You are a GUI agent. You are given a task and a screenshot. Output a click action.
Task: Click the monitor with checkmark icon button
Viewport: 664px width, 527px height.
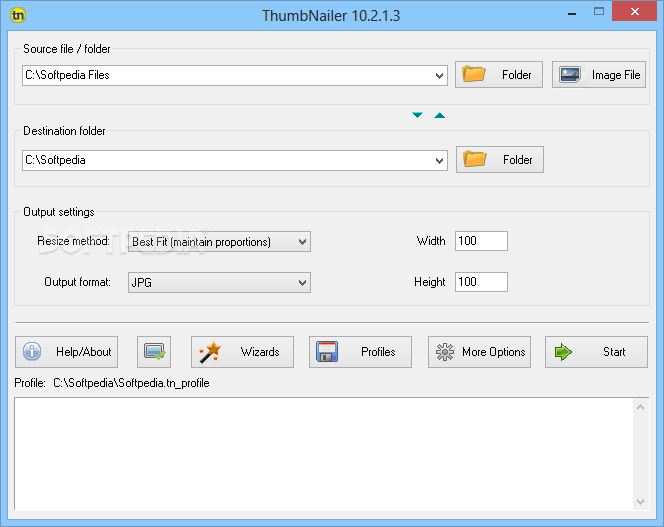click(154, 352)
